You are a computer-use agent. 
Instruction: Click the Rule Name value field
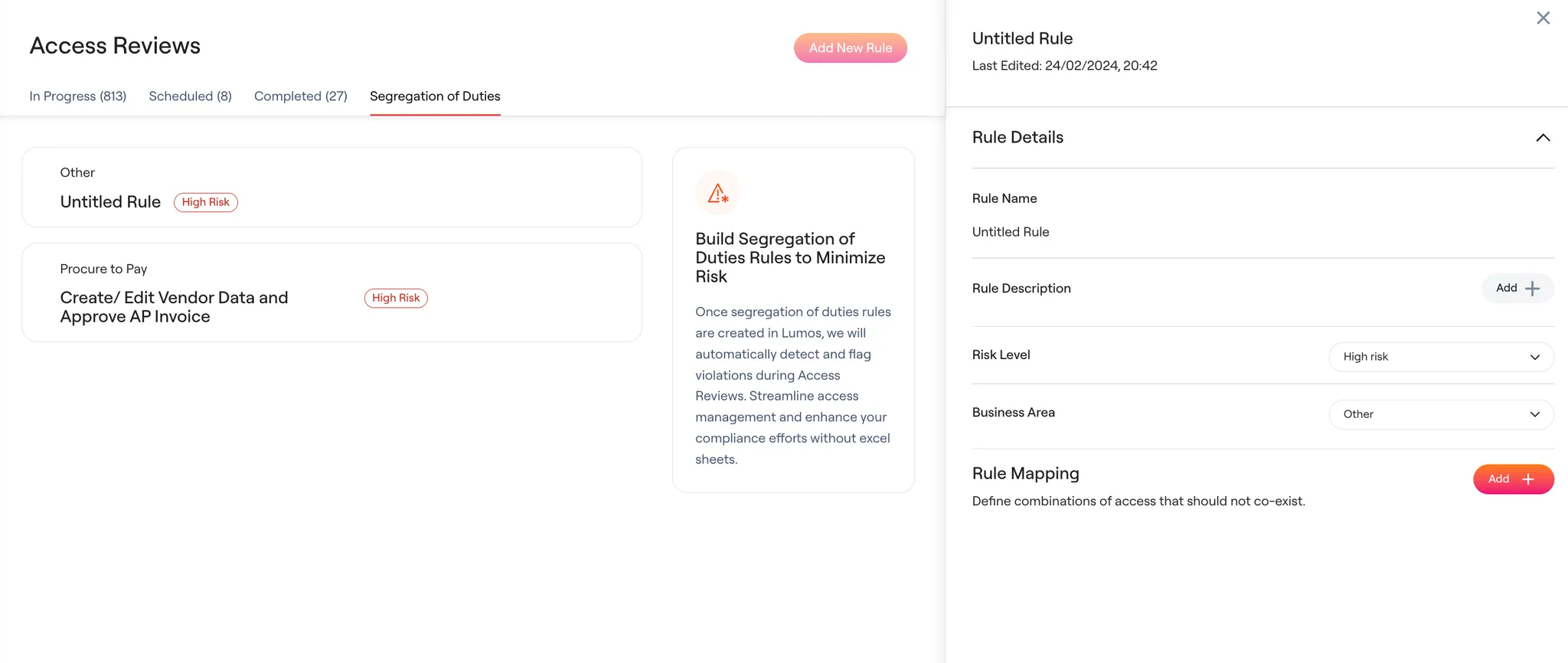tap(1011, 232)
